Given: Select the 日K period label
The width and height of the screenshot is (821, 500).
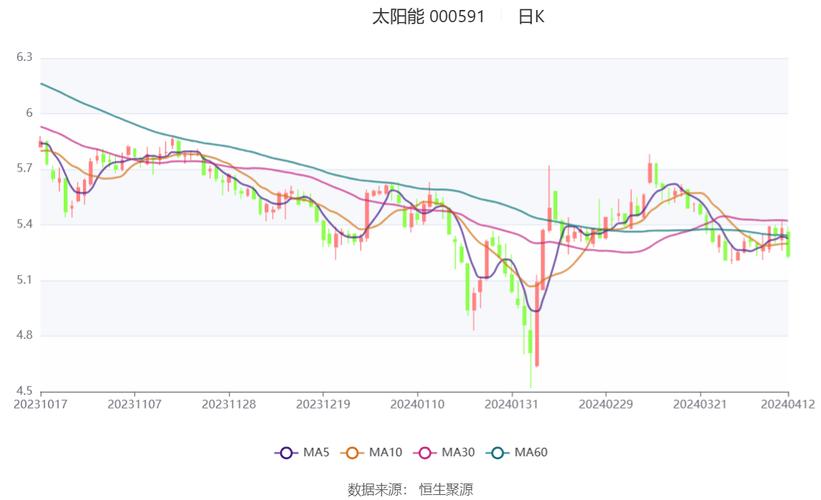Looking at the screenshot, I should tap(531, 17).
